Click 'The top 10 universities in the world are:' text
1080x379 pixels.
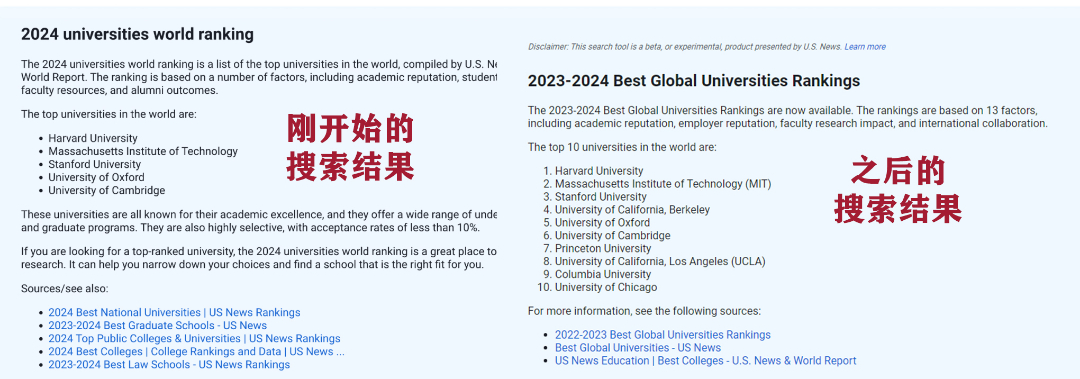pyautogui.click(x=622, y=147)
